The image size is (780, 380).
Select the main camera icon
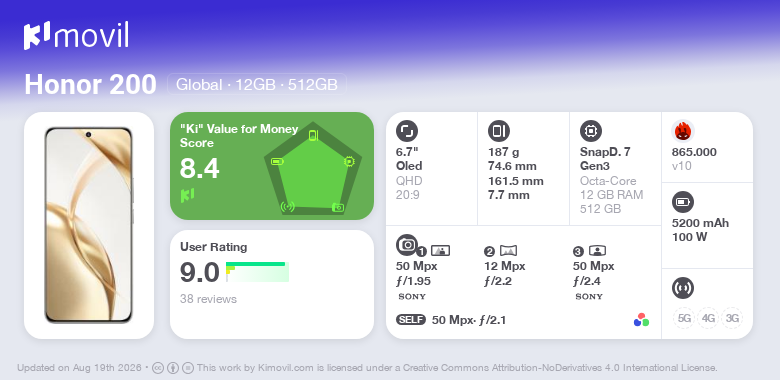(407, 244)
